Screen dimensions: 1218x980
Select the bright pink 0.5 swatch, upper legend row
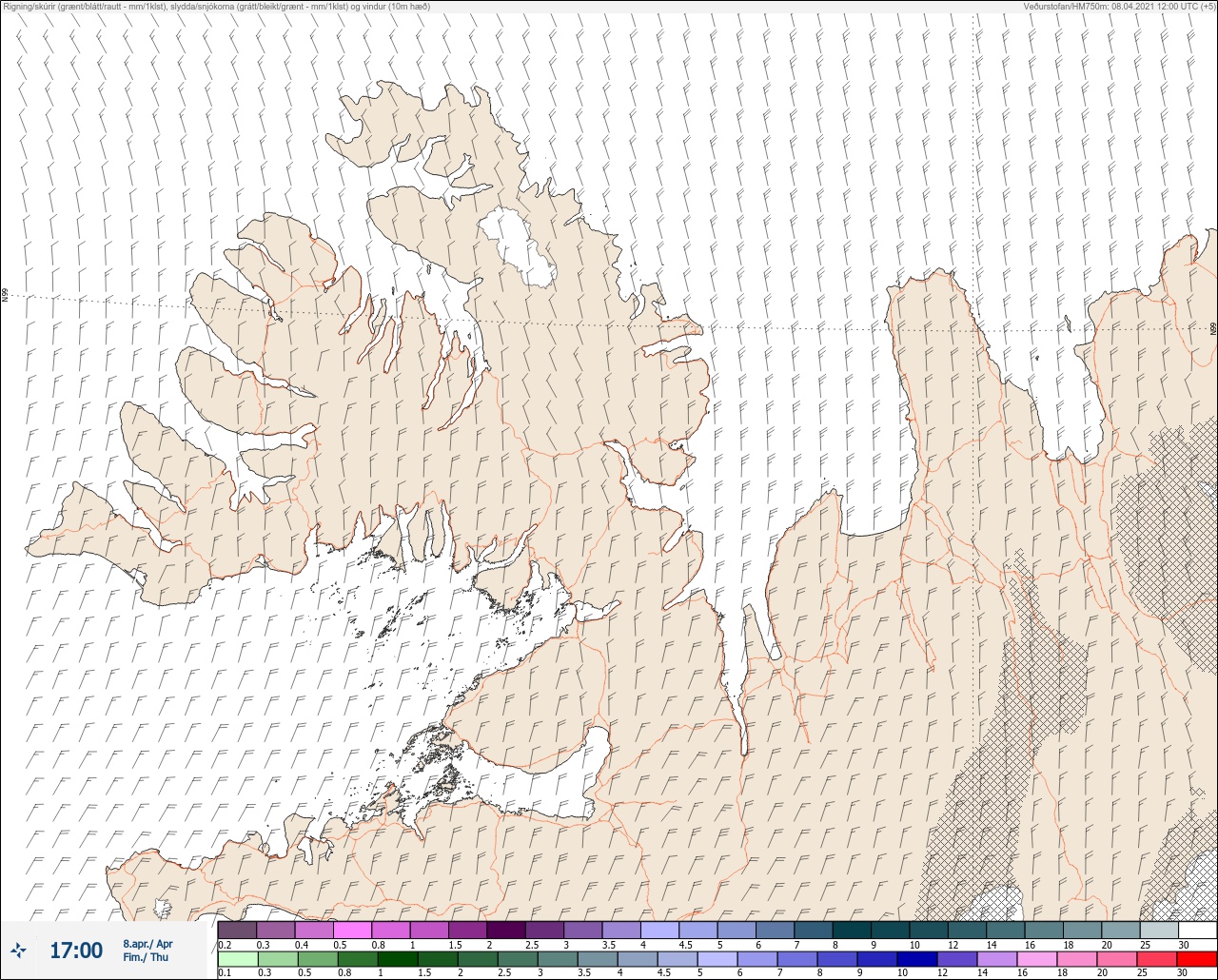352,930
